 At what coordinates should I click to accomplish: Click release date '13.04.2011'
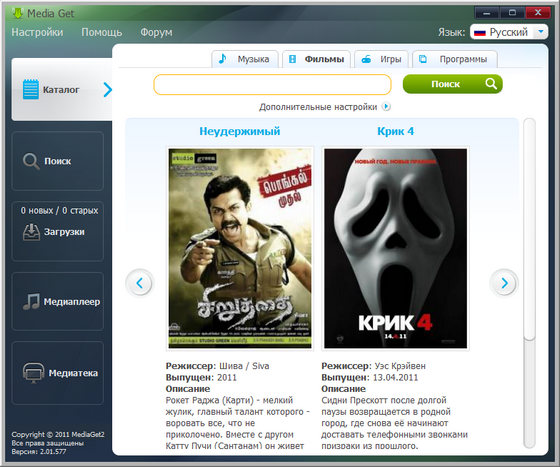pos(395,377)
